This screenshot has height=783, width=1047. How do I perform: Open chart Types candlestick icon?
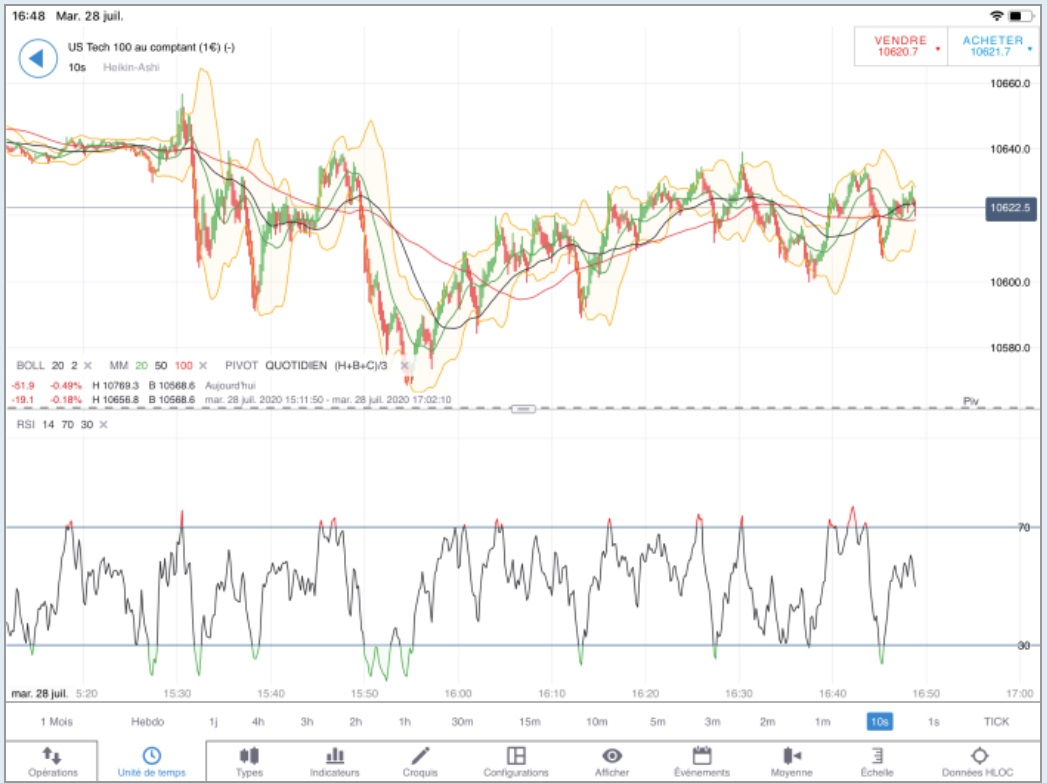point(249,762)
